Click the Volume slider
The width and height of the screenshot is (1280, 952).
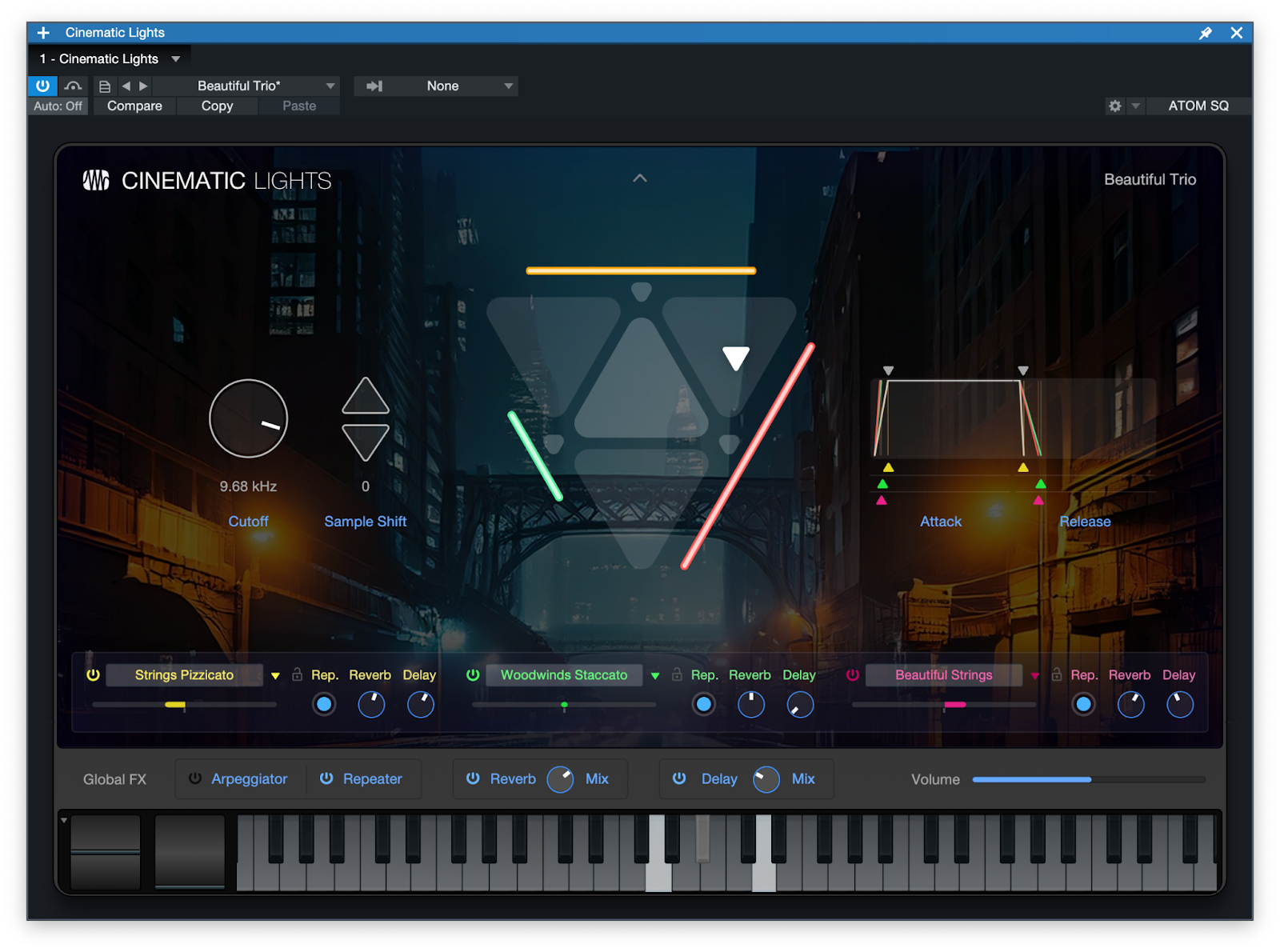click(1089, 779)
